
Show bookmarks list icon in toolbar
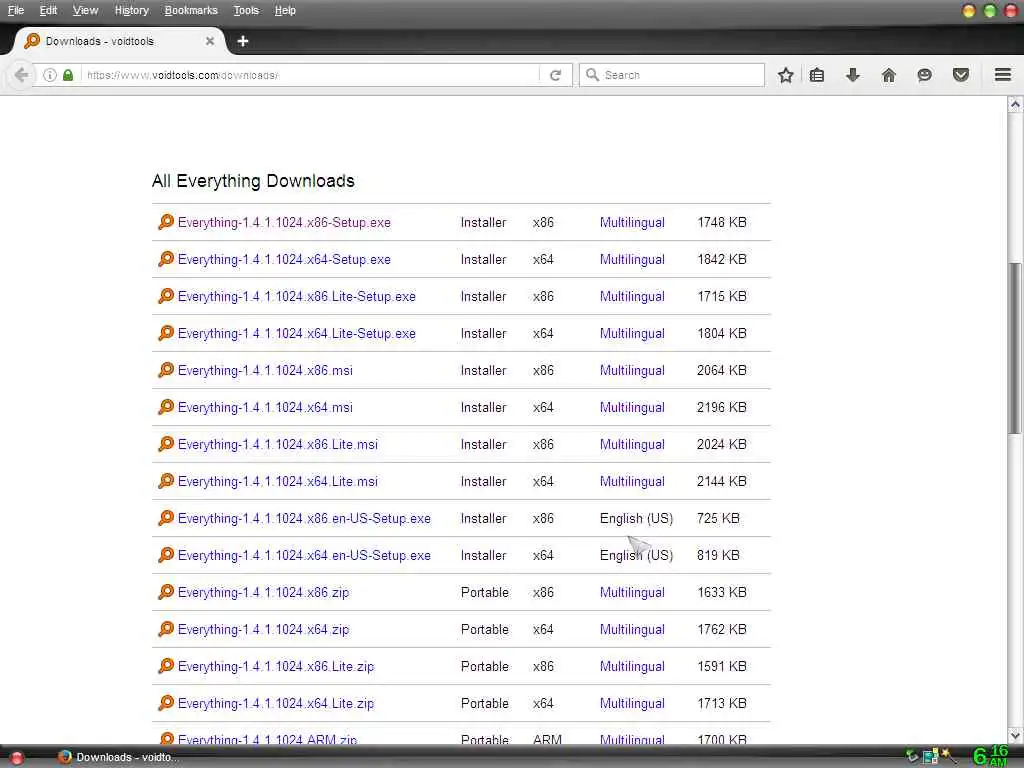[817, 75]
